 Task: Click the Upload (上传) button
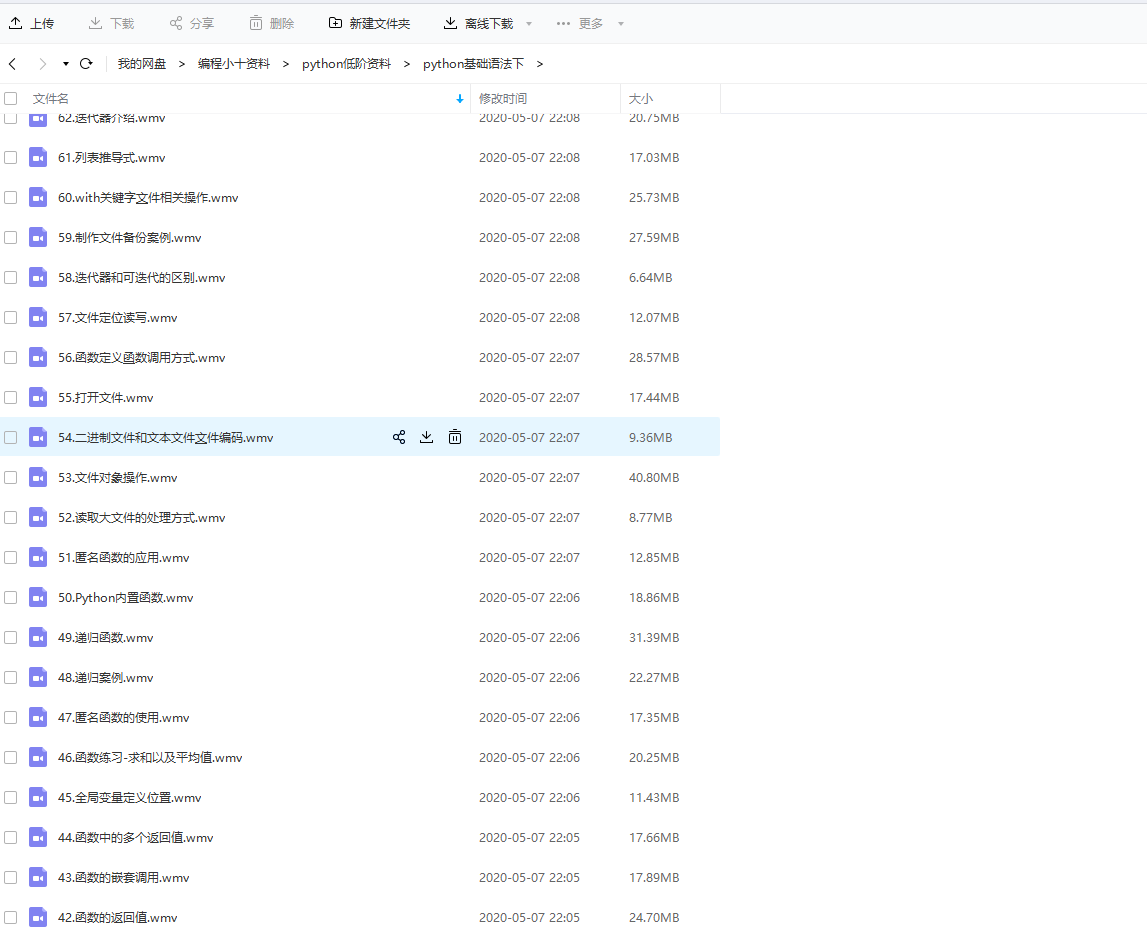31,23
